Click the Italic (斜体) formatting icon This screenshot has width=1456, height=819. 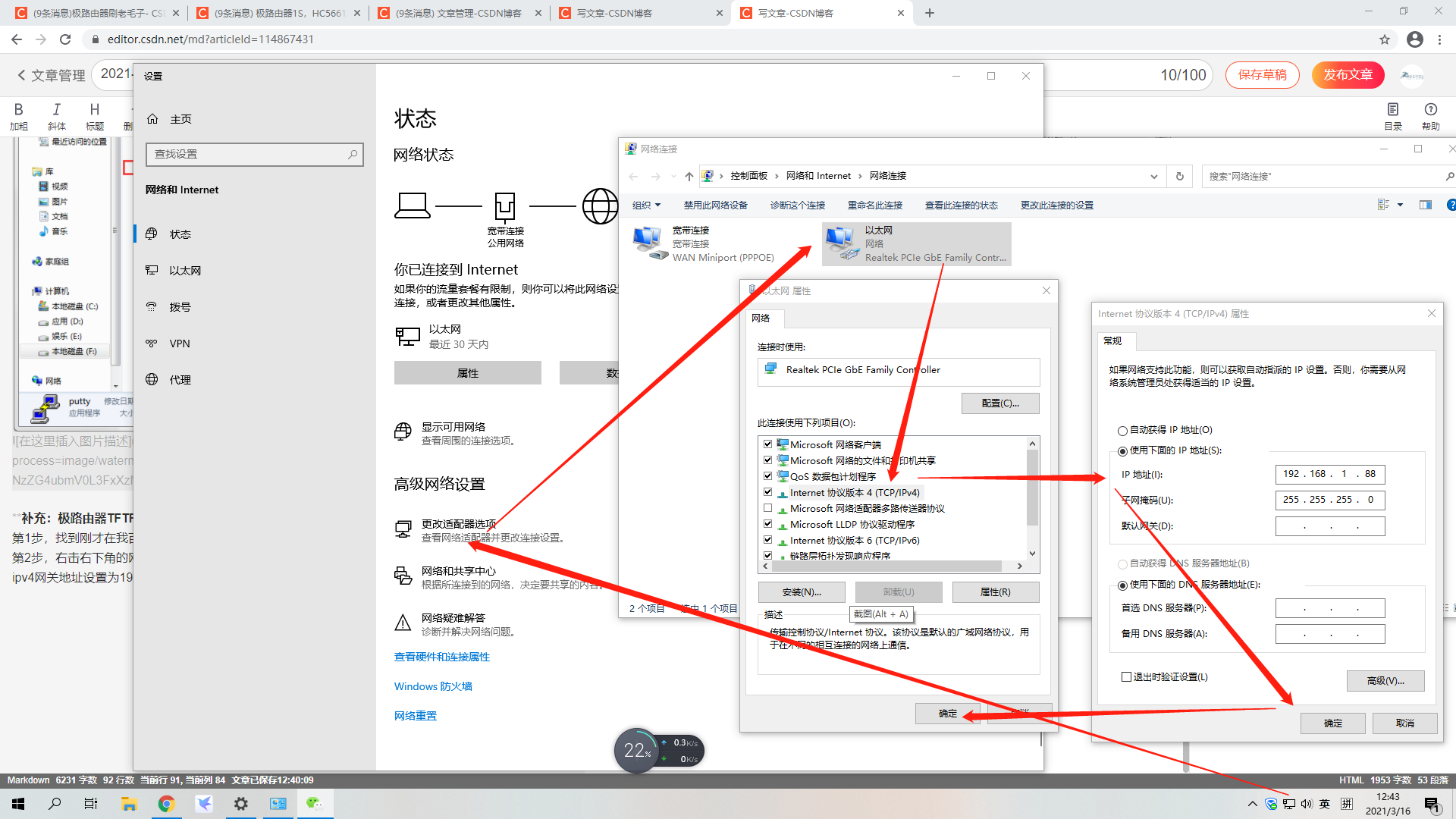coord(56,110)
